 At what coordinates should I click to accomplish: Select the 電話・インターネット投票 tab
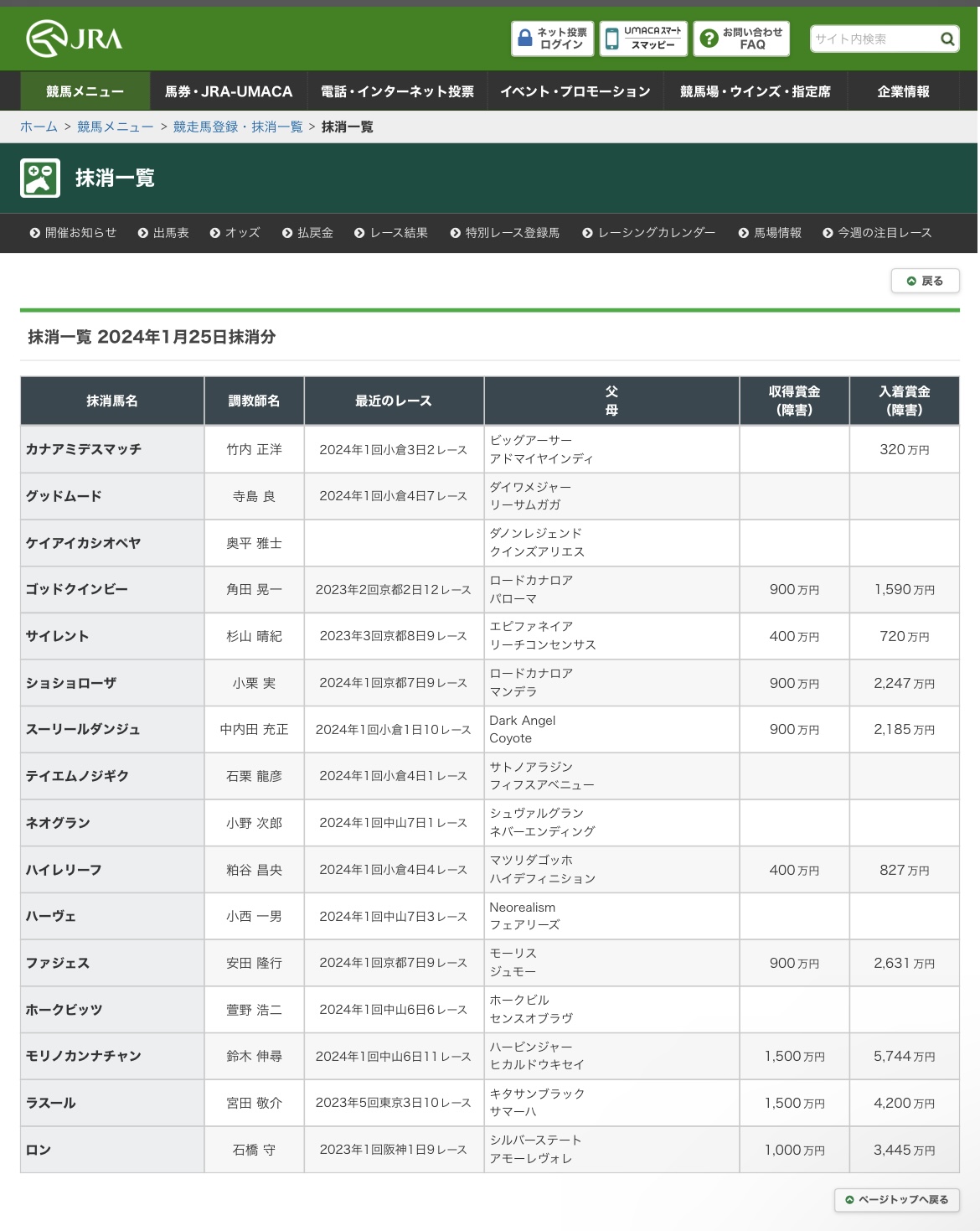point(397,91)
